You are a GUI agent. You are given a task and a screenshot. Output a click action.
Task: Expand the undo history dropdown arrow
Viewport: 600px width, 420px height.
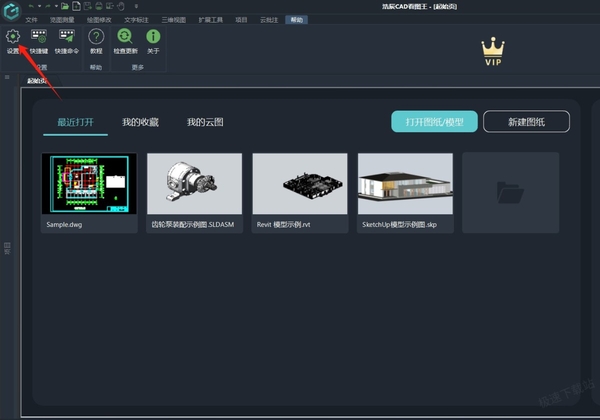pos(39,6)
